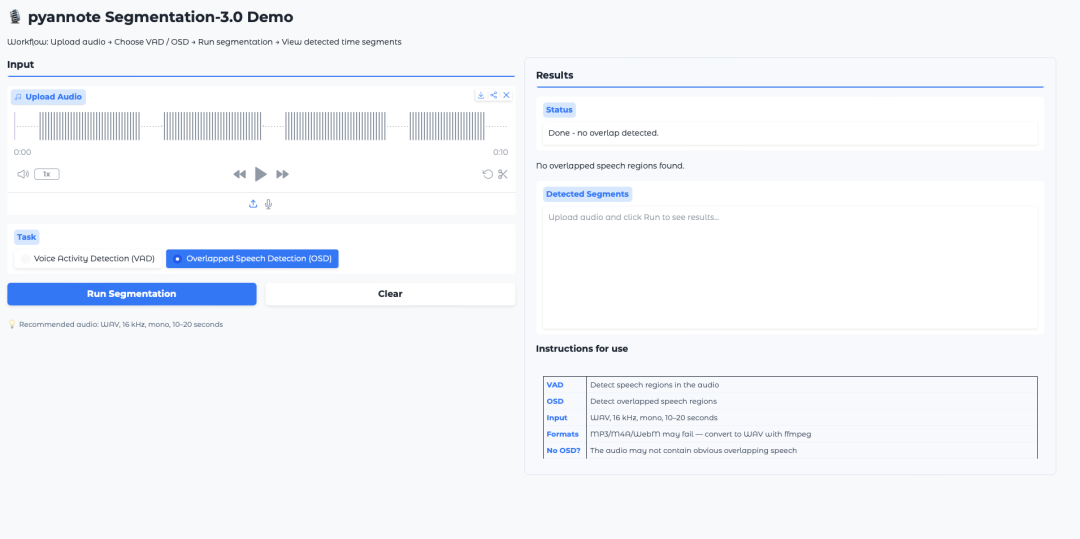Click the VAD row in instructions table
The width and height of the screenshot is (1080, 539).
[x=790, y=385]
